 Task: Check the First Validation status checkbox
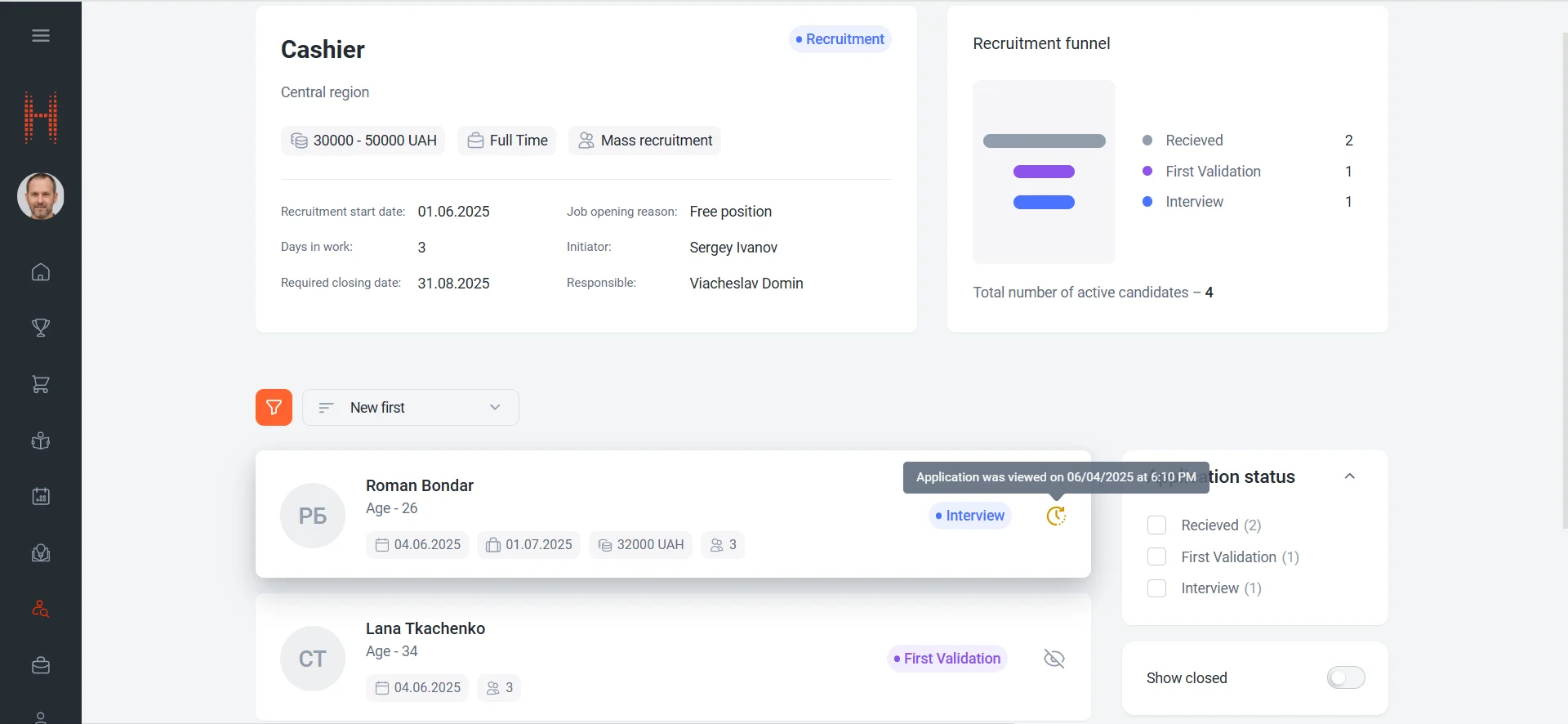coord(1156,557)
